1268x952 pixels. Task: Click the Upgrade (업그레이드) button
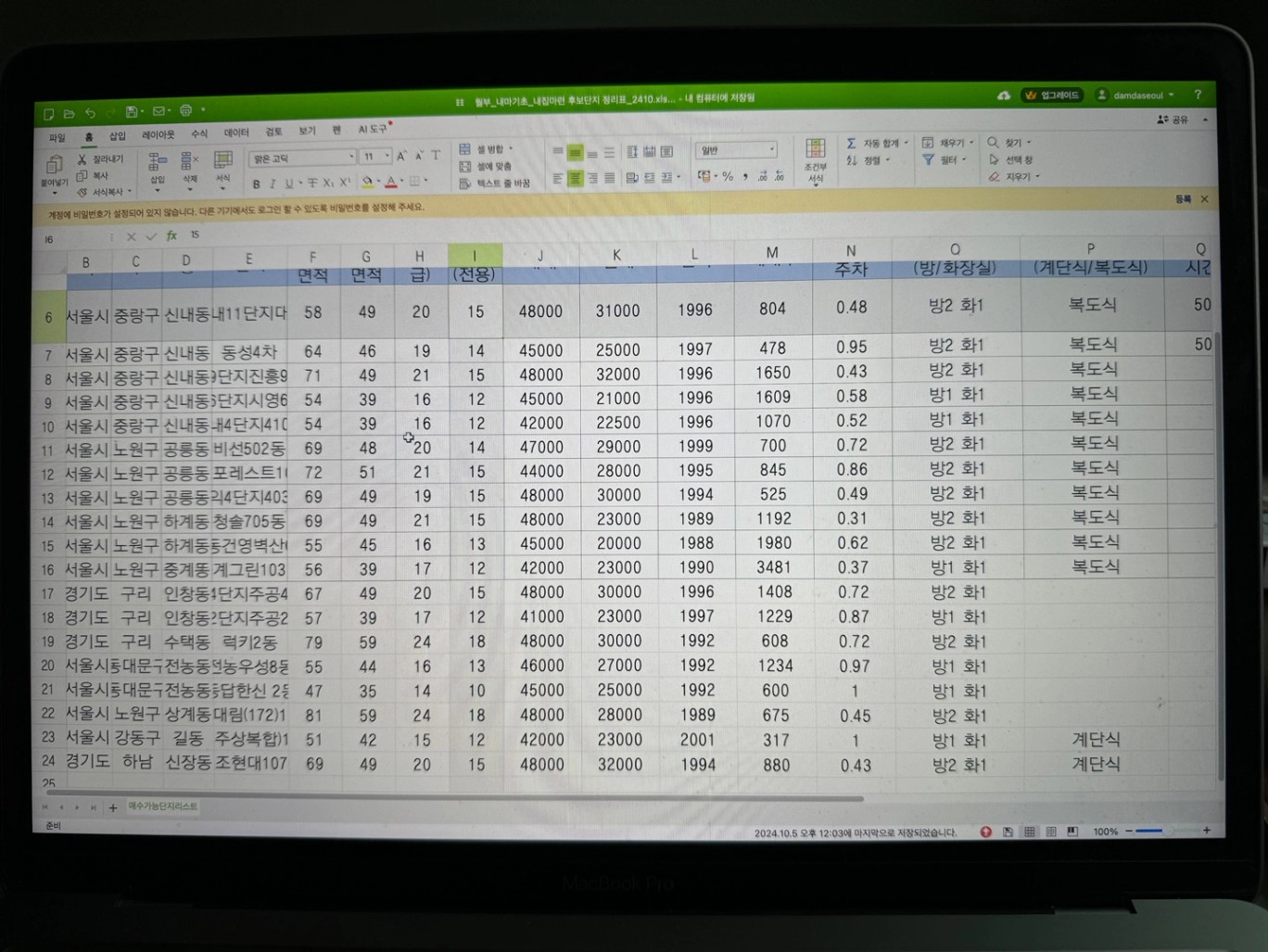coord(1052,95)
